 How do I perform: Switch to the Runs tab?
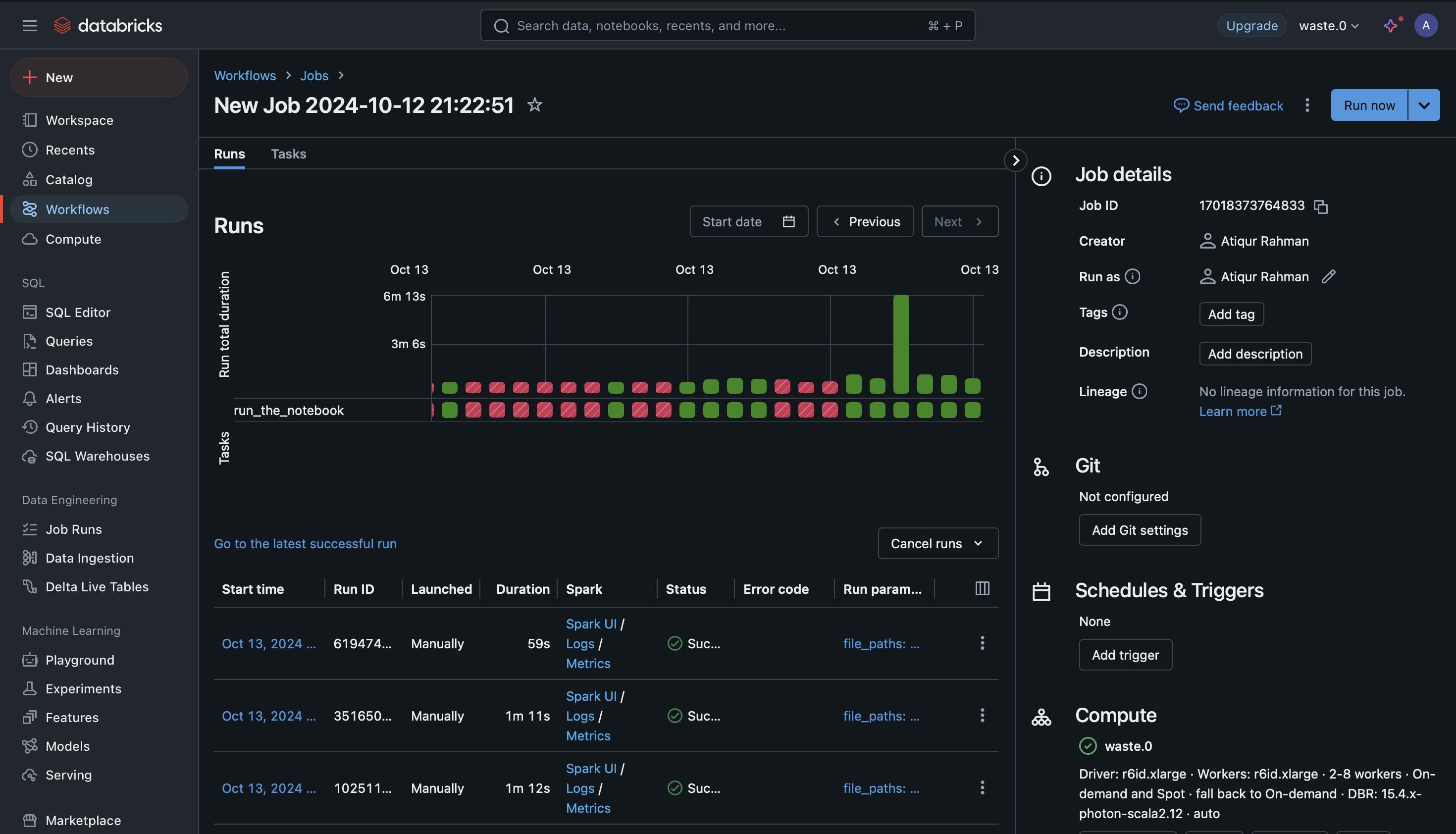[229, 154]
